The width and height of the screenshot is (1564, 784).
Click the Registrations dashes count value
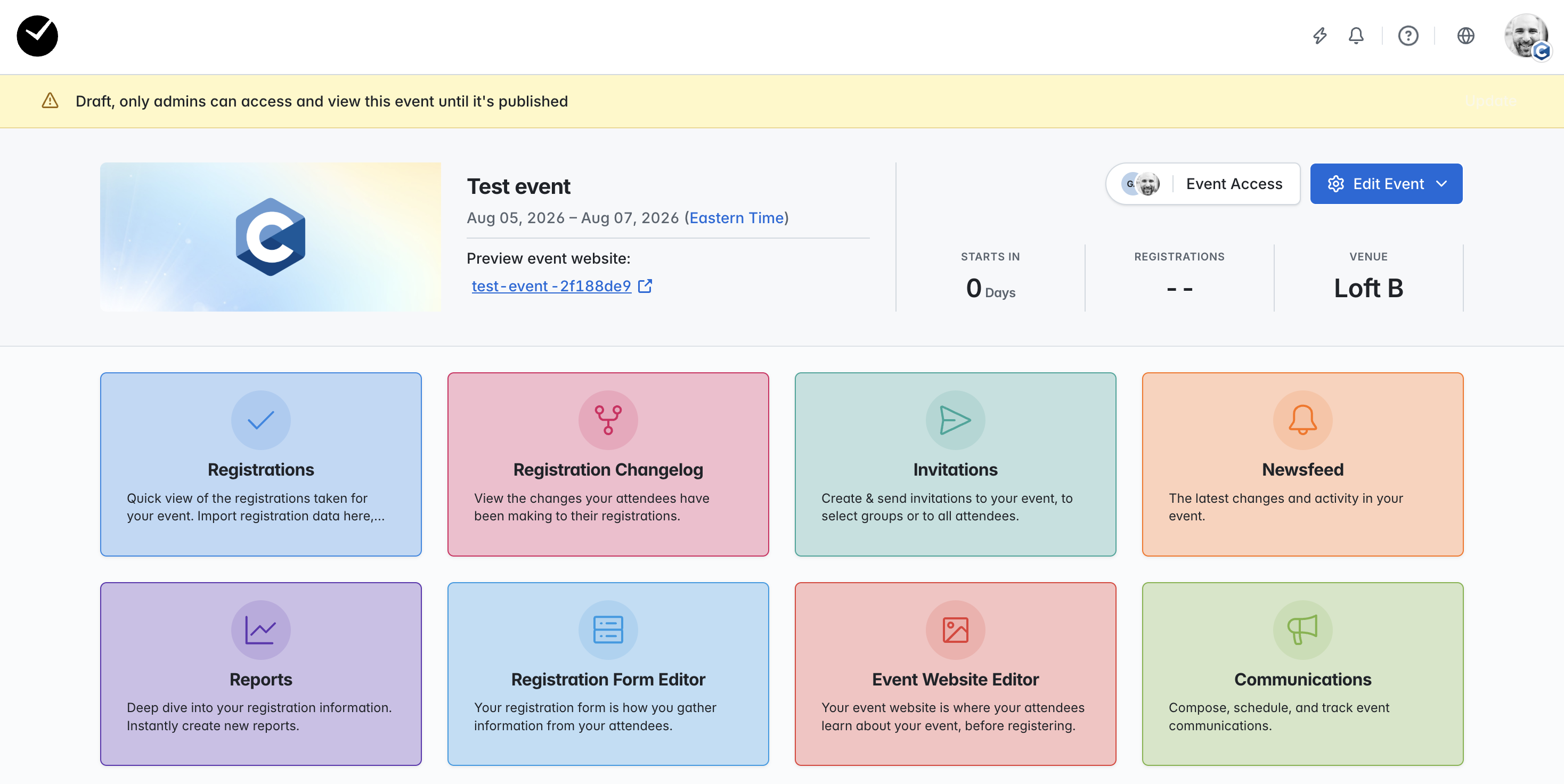[x=1179, y=289]
